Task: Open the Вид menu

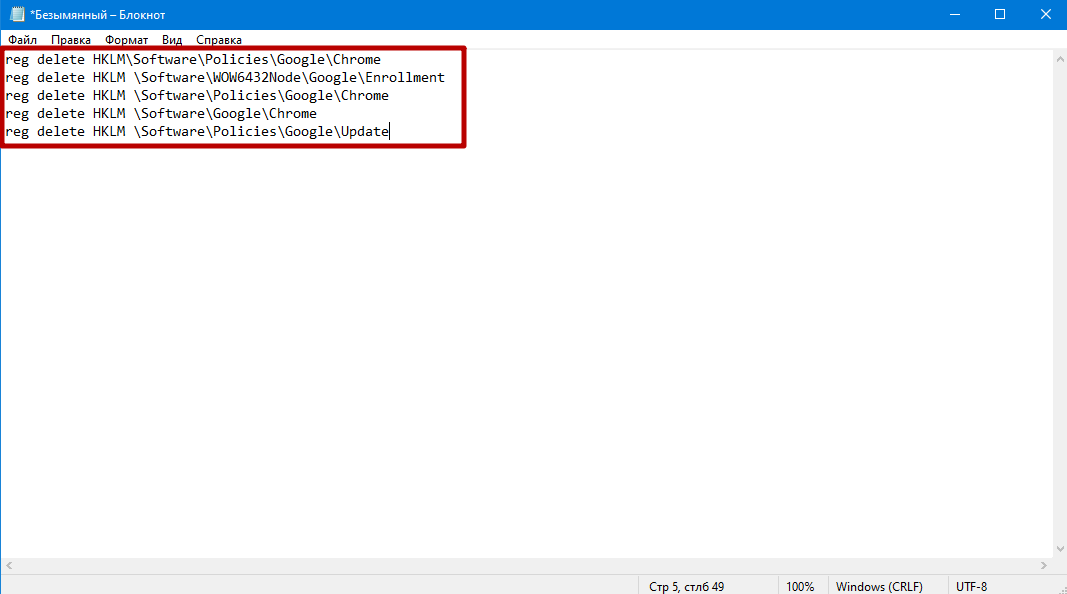Action: point(172,40)
